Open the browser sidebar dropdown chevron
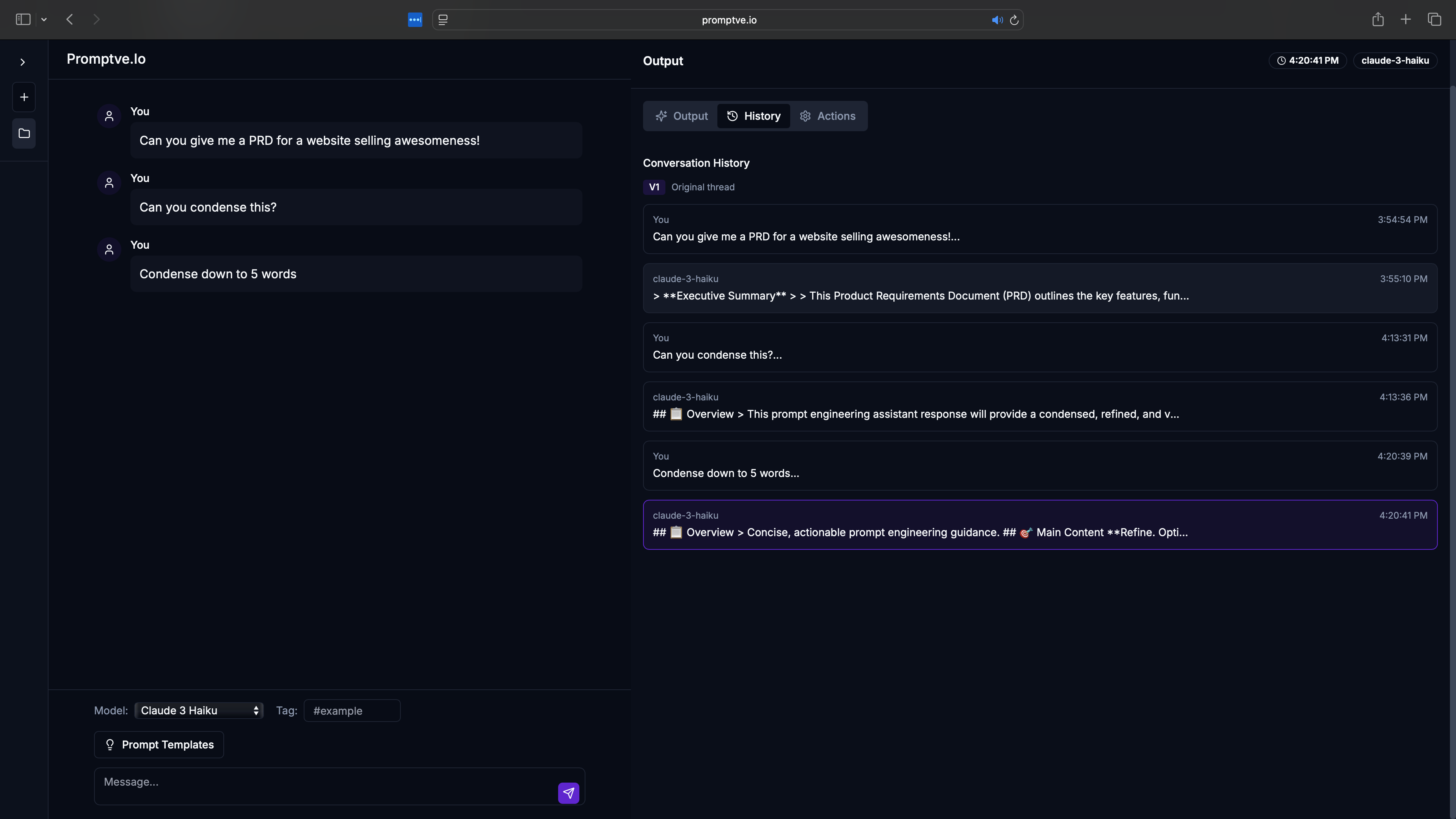1456x819 pixels. [x=44, y=20]
